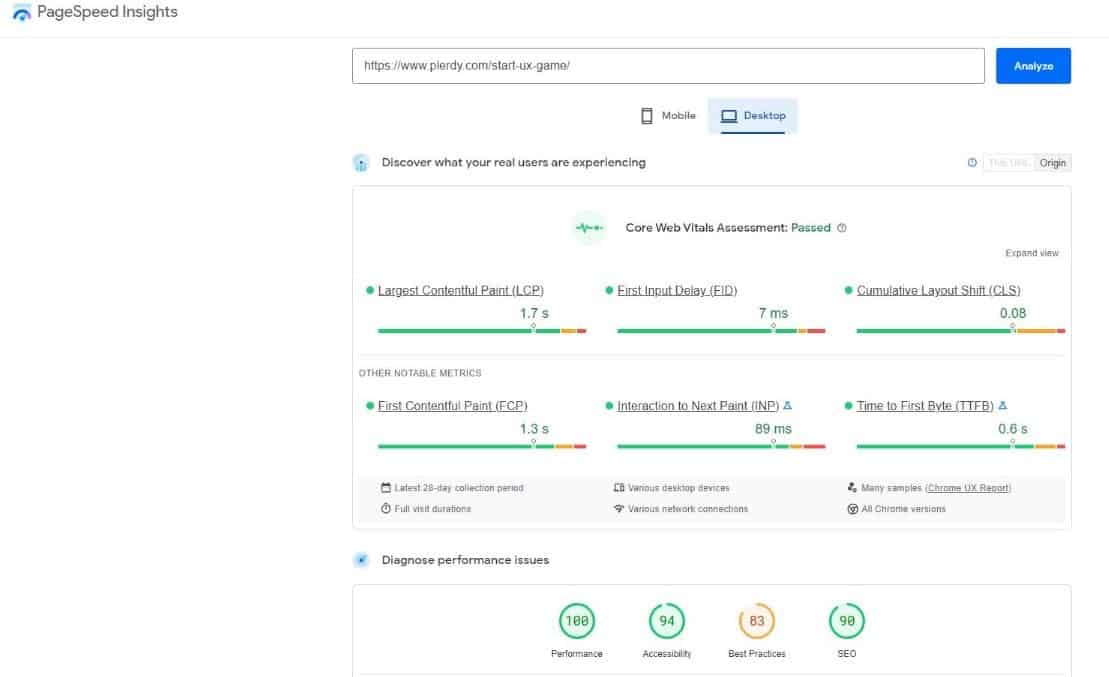Viewport: 1109px width, 677px height.
Task: Switch to the Desktop tab
Action: 752,115
